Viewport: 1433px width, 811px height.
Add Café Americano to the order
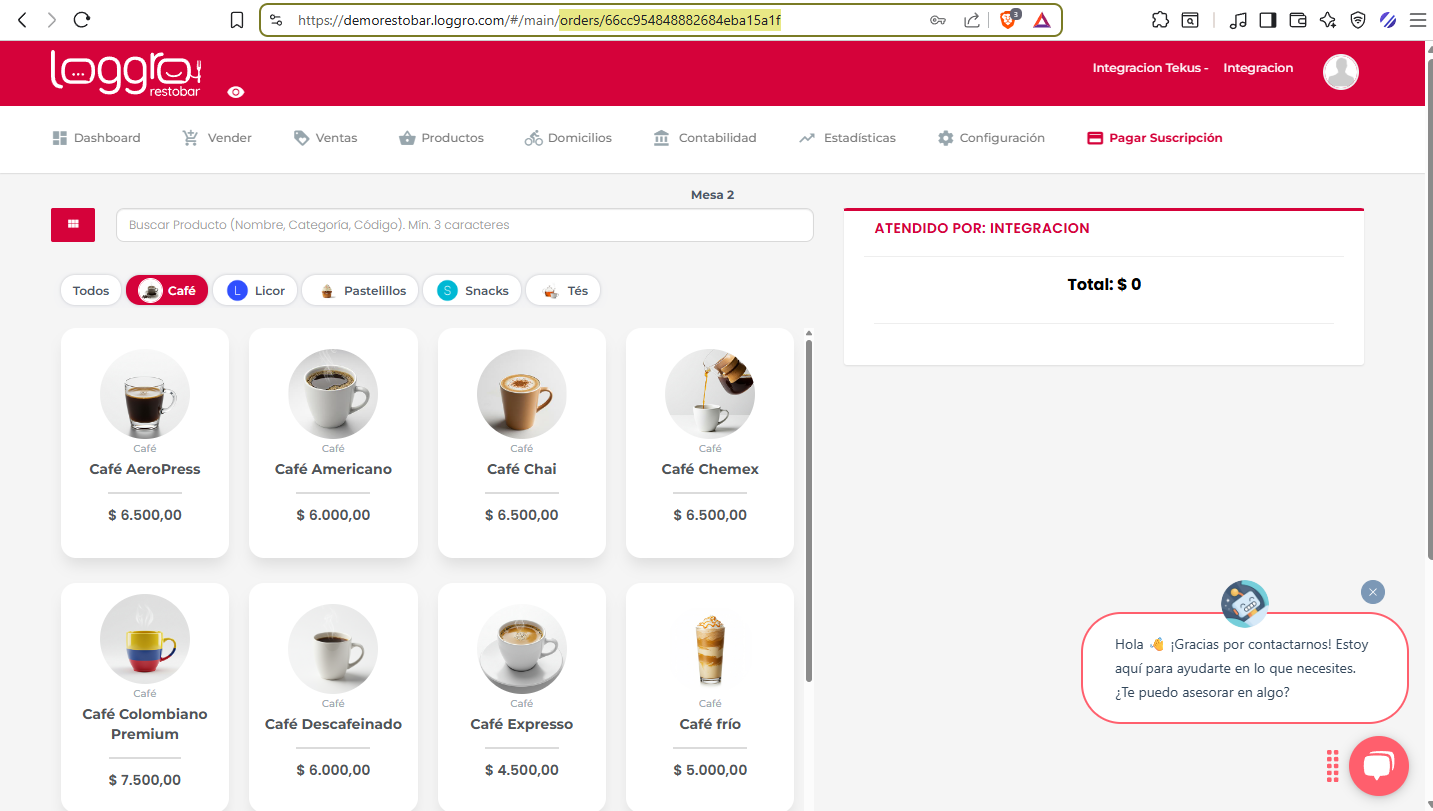pyautogui.click(x=333, y=443)
